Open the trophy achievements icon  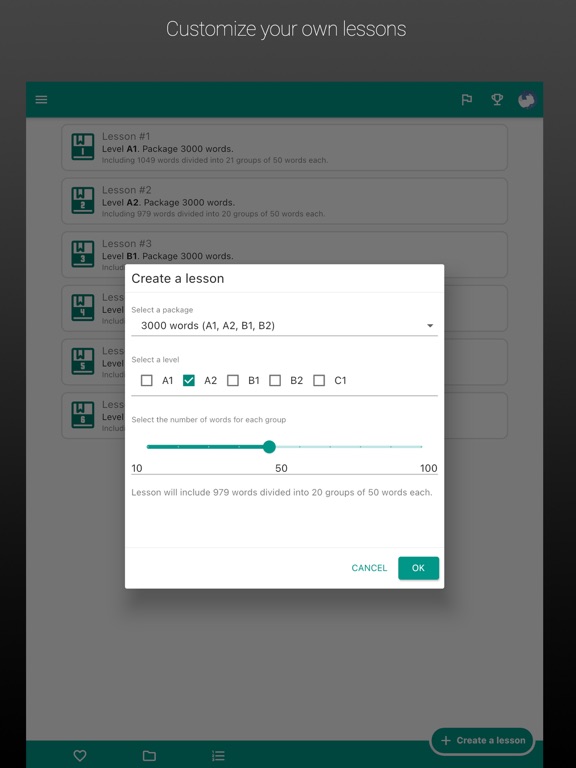497,100
